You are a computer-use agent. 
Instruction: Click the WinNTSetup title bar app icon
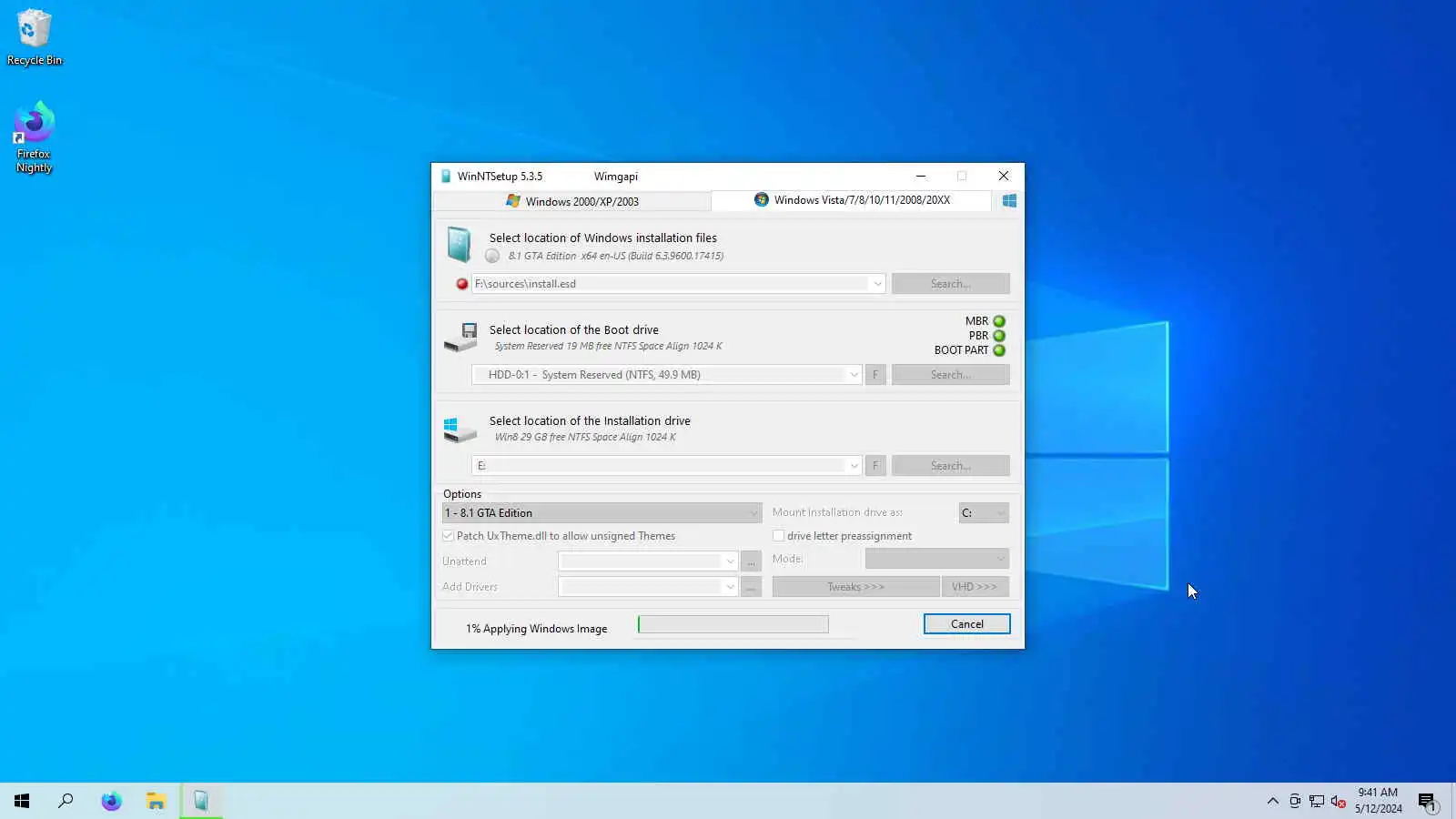coord(446,177)
